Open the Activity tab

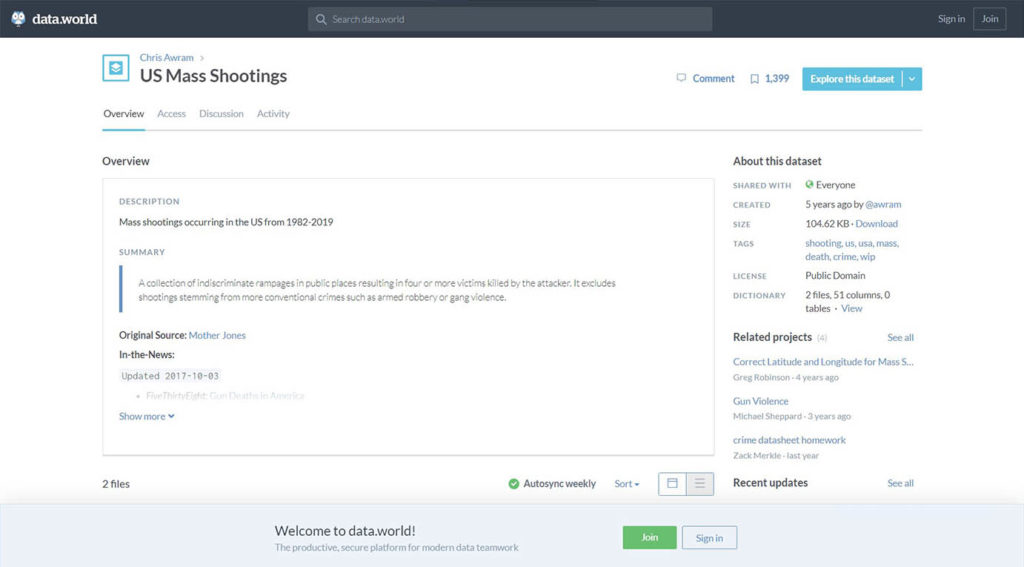click(273, 114)
